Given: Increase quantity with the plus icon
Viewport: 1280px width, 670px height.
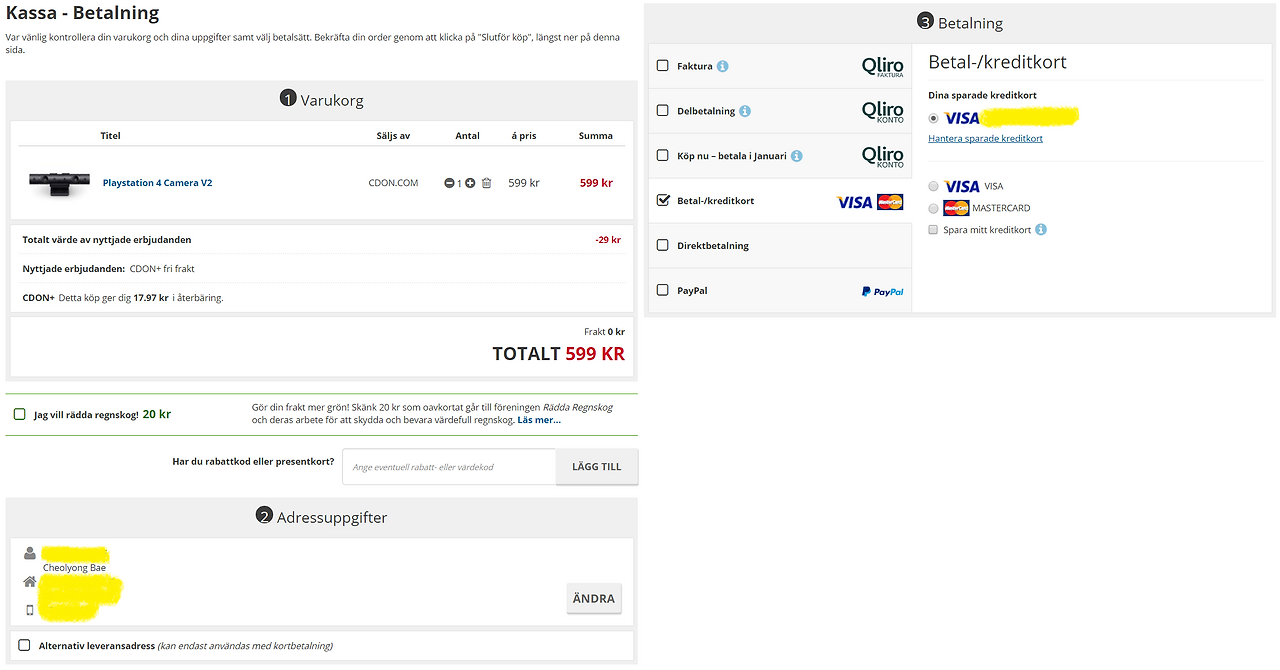Looking at the screenshot, I should (x=470, y=183).
